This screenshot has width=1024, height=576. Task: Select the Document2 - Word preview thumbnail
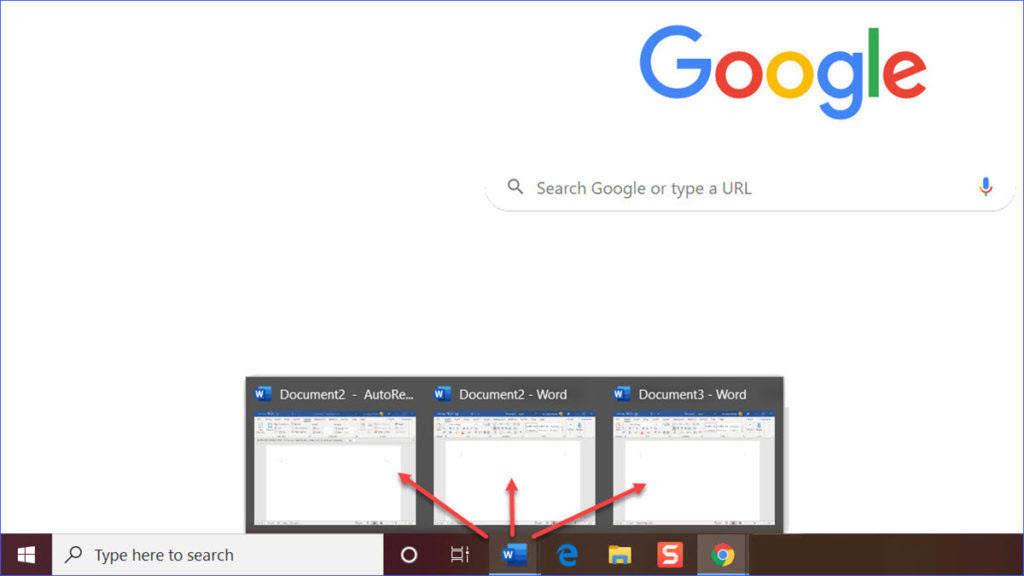[514, 468]
